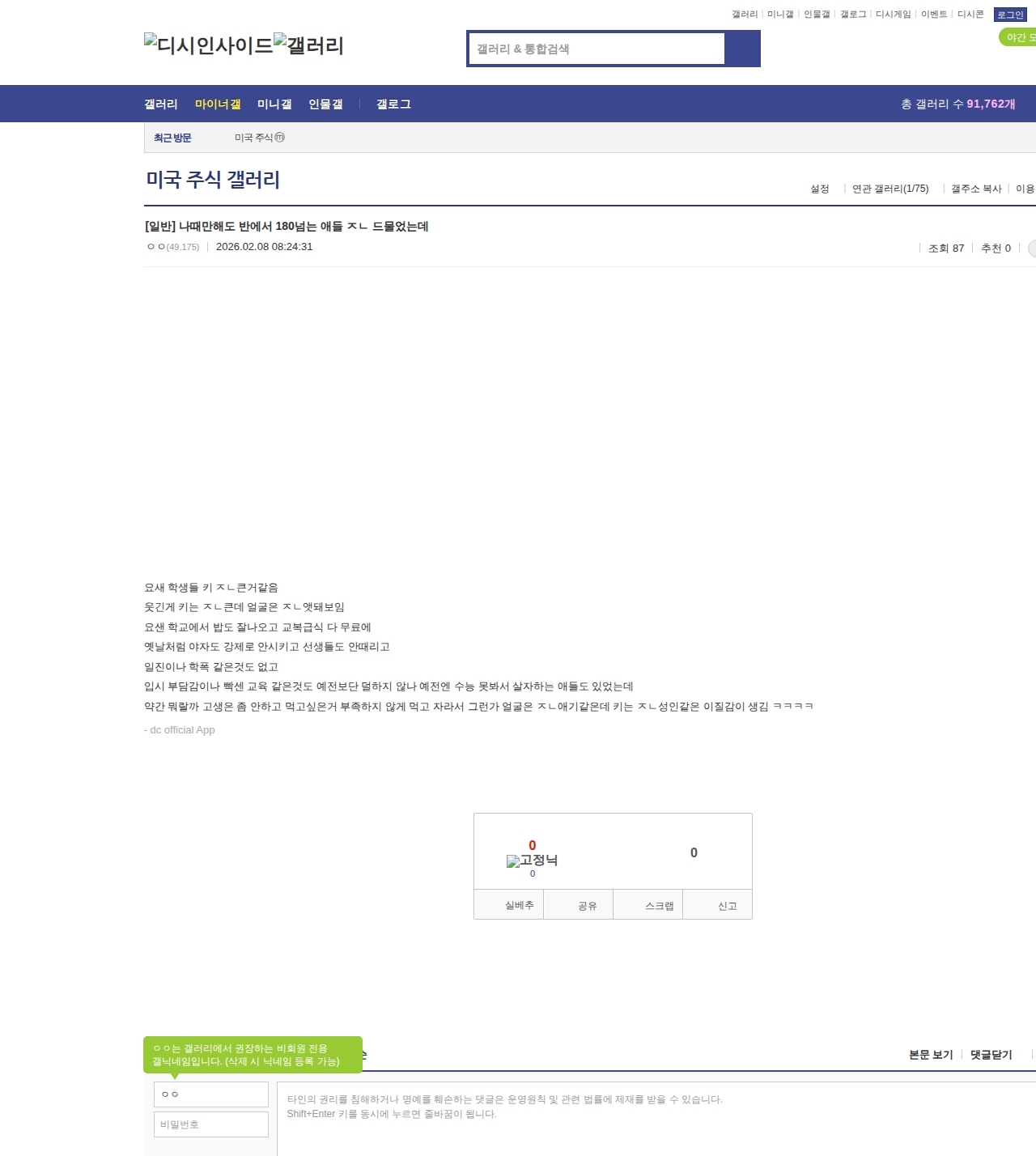
Task: Click the 고정닉 icon in the vote box
Action: [x=532, y=861]
